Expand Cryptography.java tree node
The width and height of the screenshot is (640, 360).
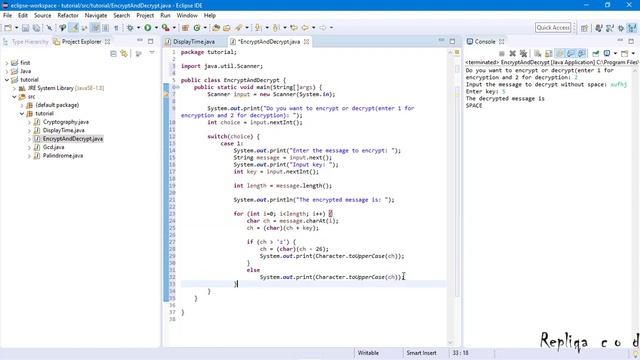pos(29,122)
